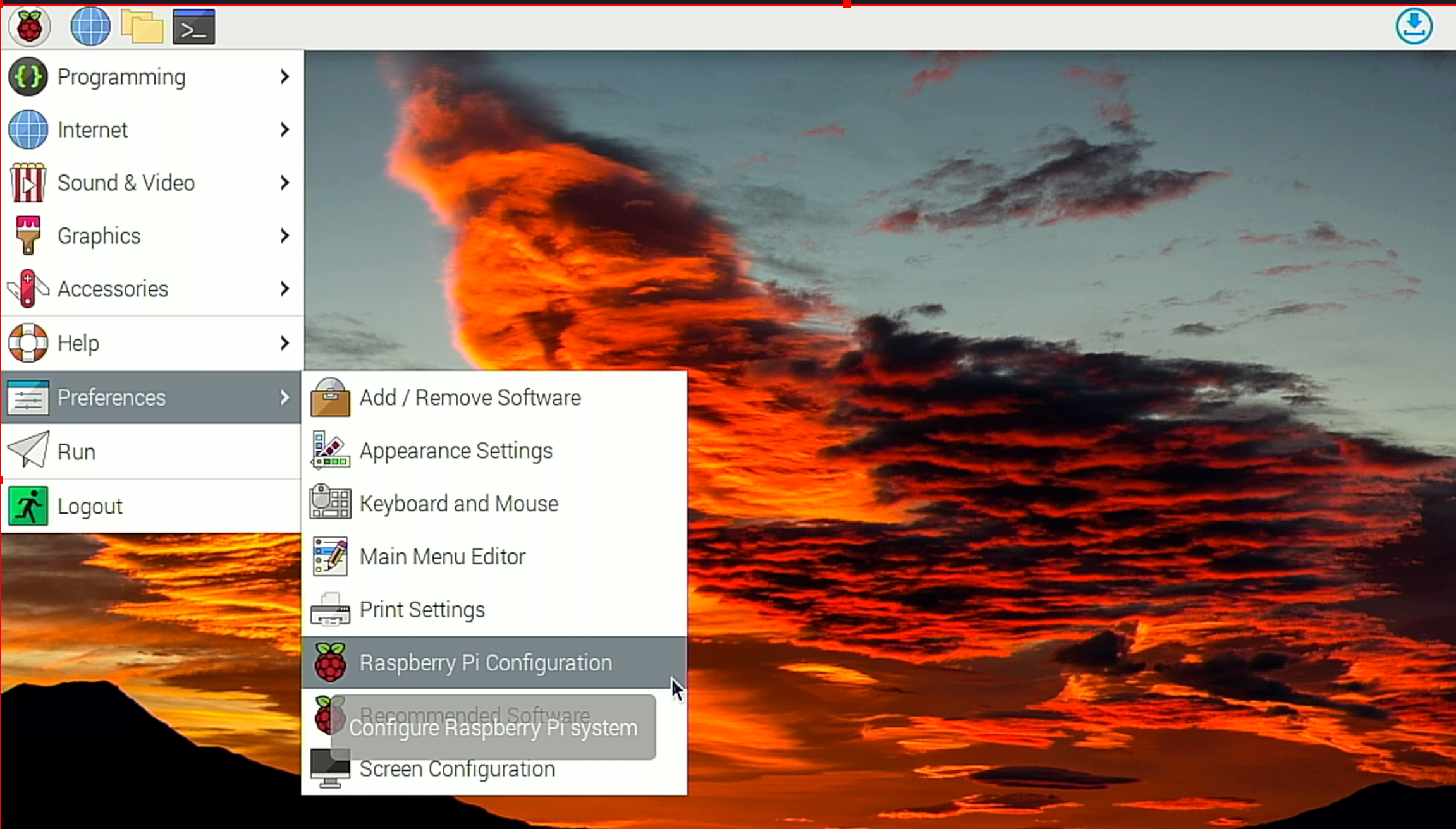Open Keyboard and Mouse settings
Image resolution: width=1456 pixels, height=829 pixels.
(458, 503)
